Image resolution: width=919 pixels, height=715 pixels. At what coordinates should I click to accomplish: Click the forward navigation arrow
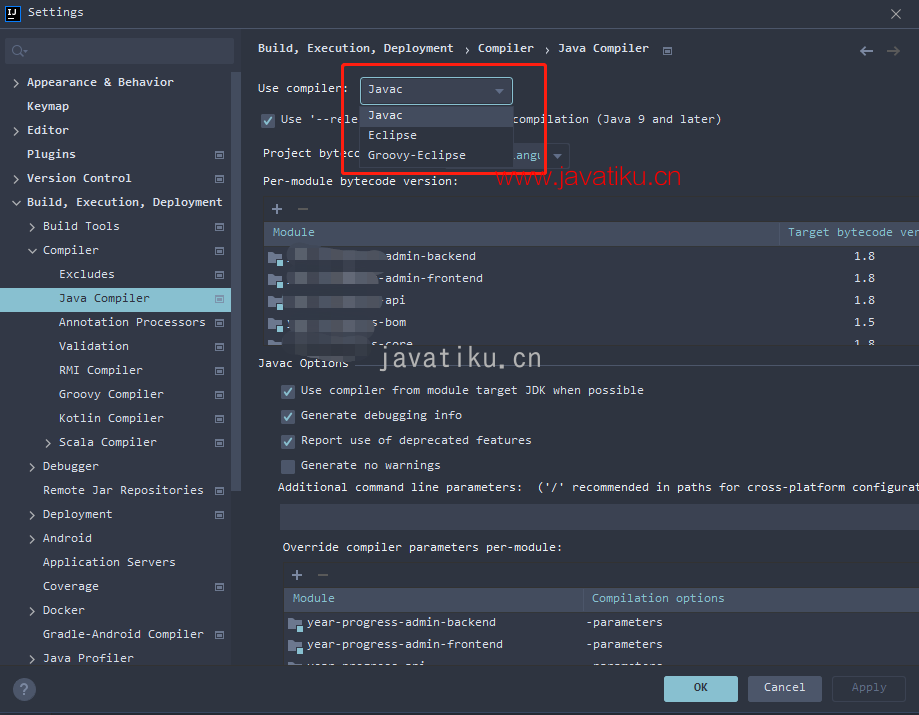(x=893, y=51)
